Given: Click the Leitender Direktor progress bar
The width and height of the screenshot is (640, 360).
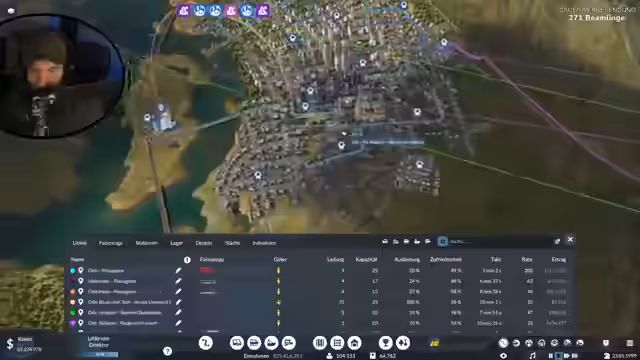Looking at the screenshot, I should (x=99, y=355).
